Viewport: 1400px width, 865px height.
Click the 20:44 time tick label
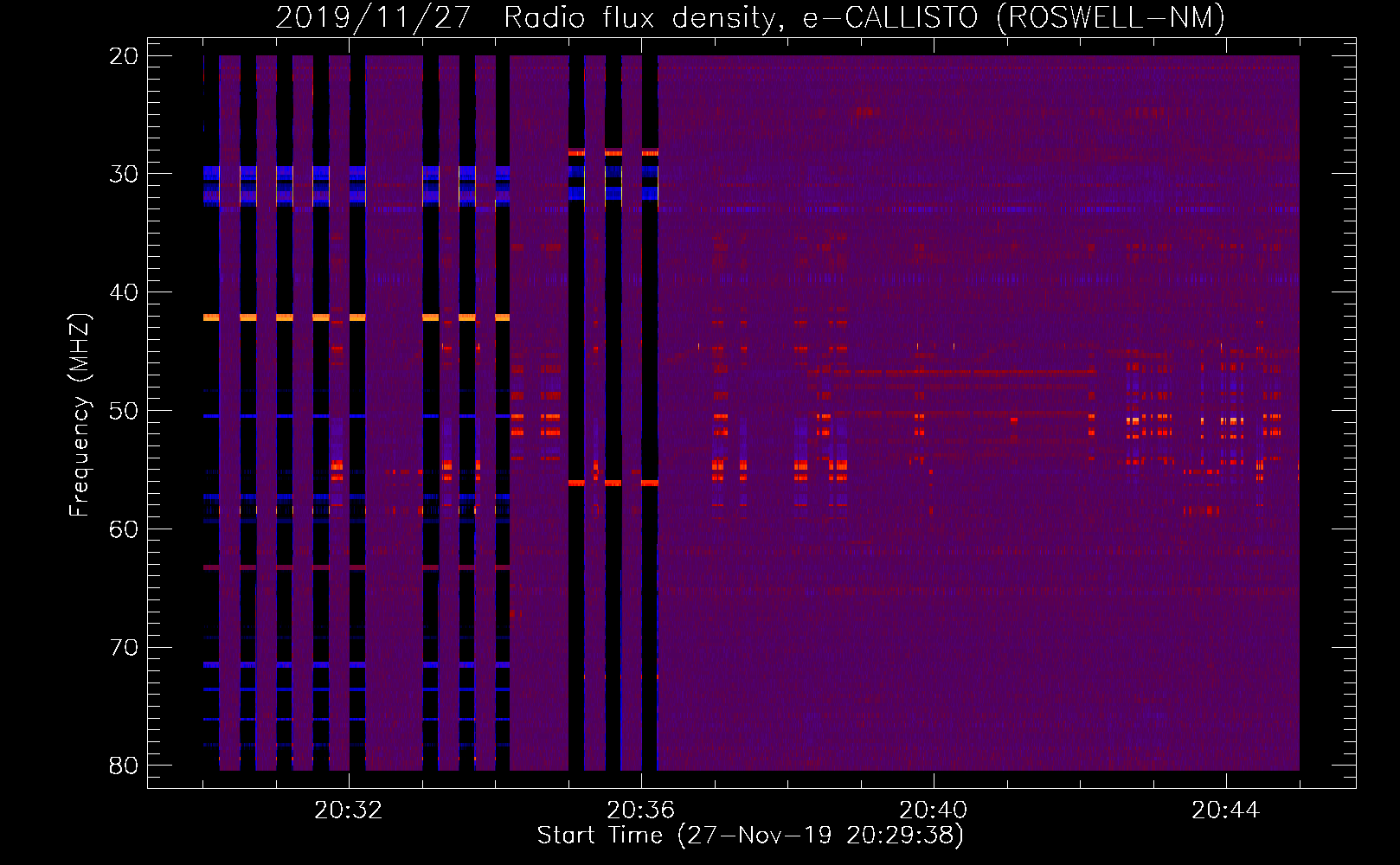[x=1226, y=811]
